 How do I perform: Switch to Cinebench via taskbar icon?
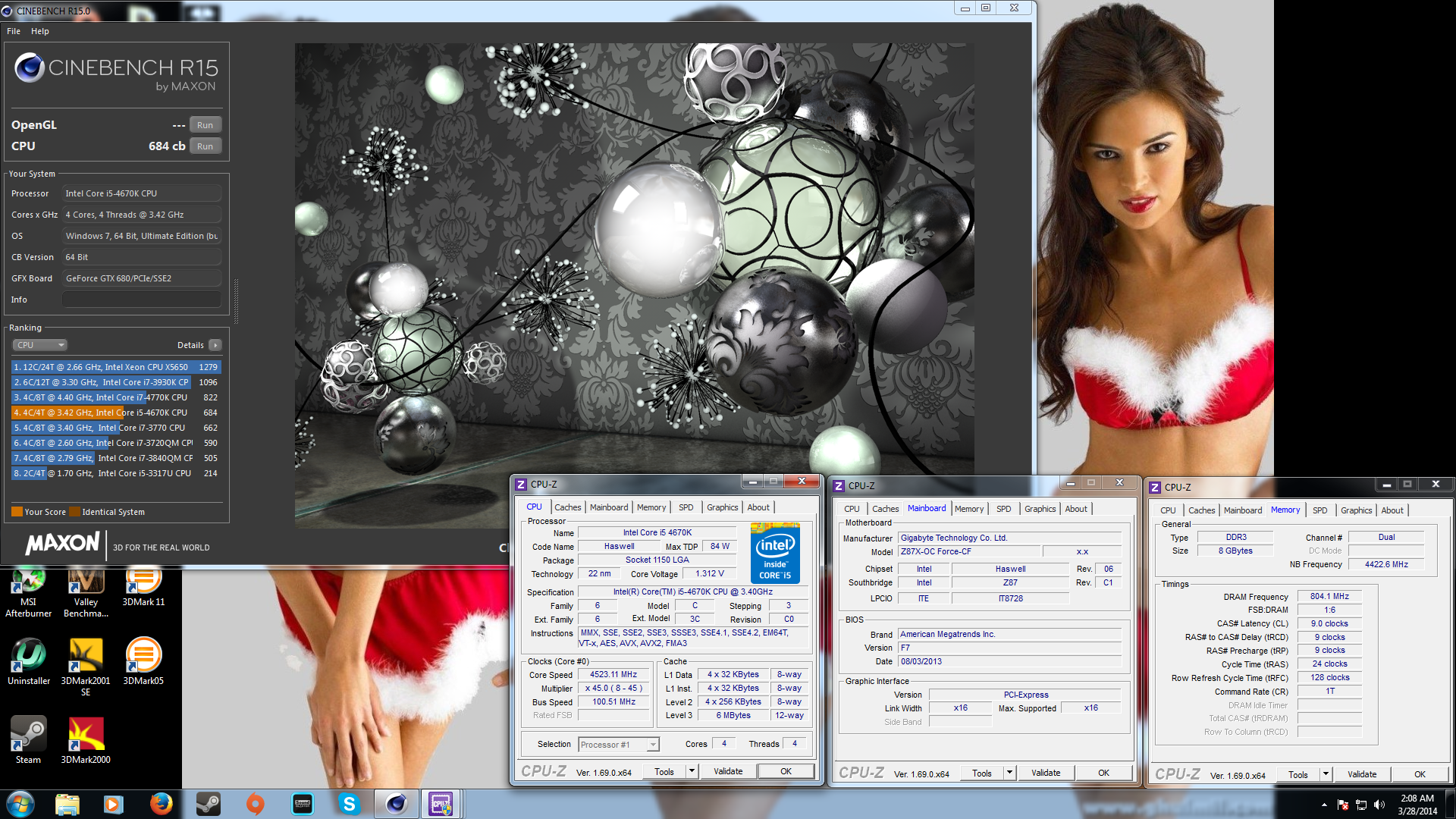396,804
